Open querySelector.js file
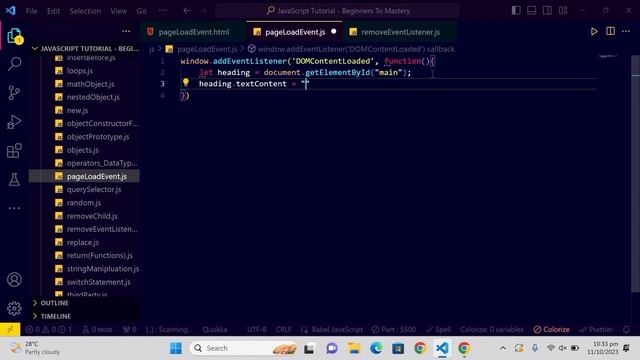The height and width of the screenshot is (360, 640). pos(94,189)
